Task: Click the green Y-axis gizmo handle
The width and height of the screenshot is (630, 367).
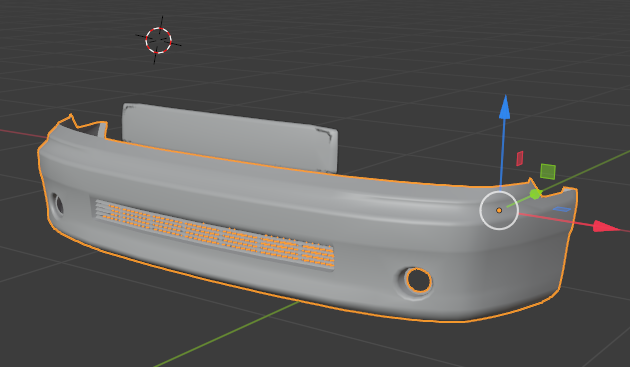Action: click(x=535, y=194)
